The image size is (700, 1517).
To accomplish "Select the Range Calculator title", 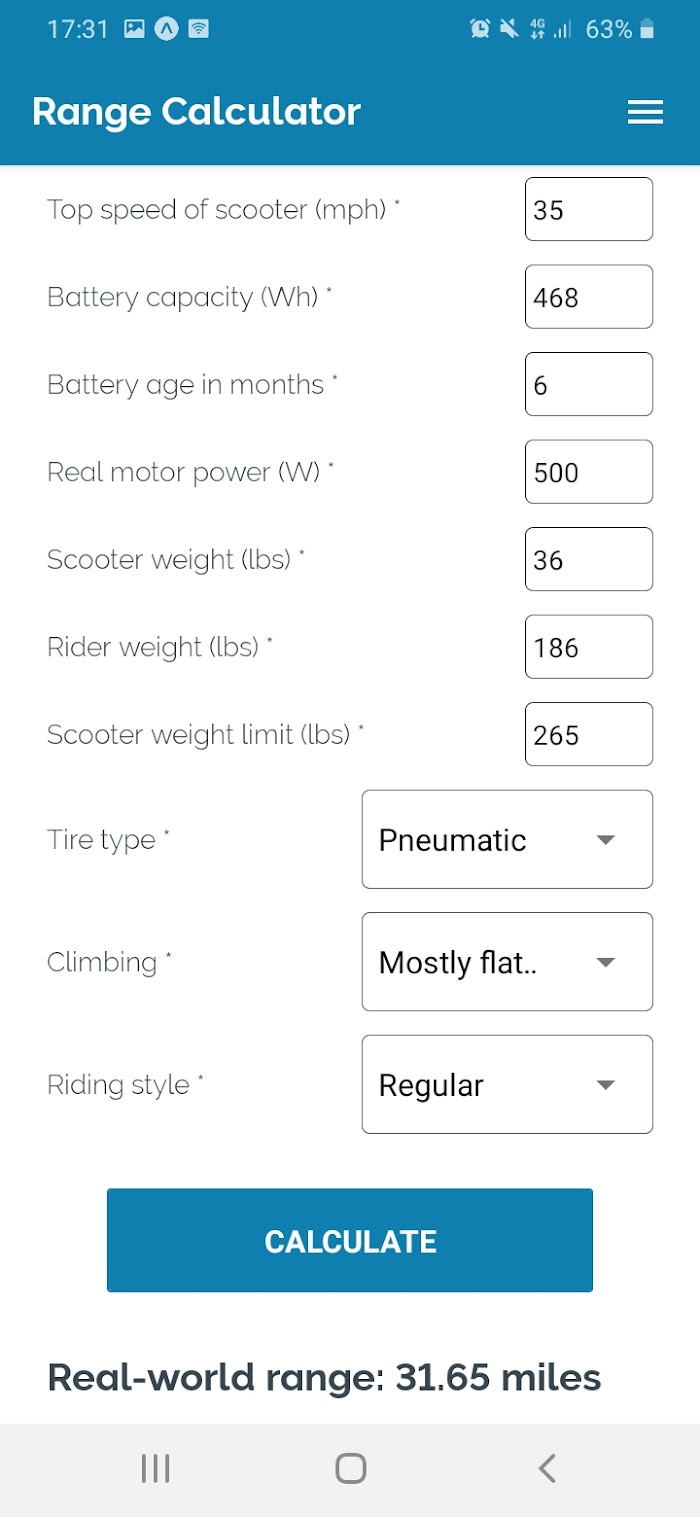I will 196,112.
